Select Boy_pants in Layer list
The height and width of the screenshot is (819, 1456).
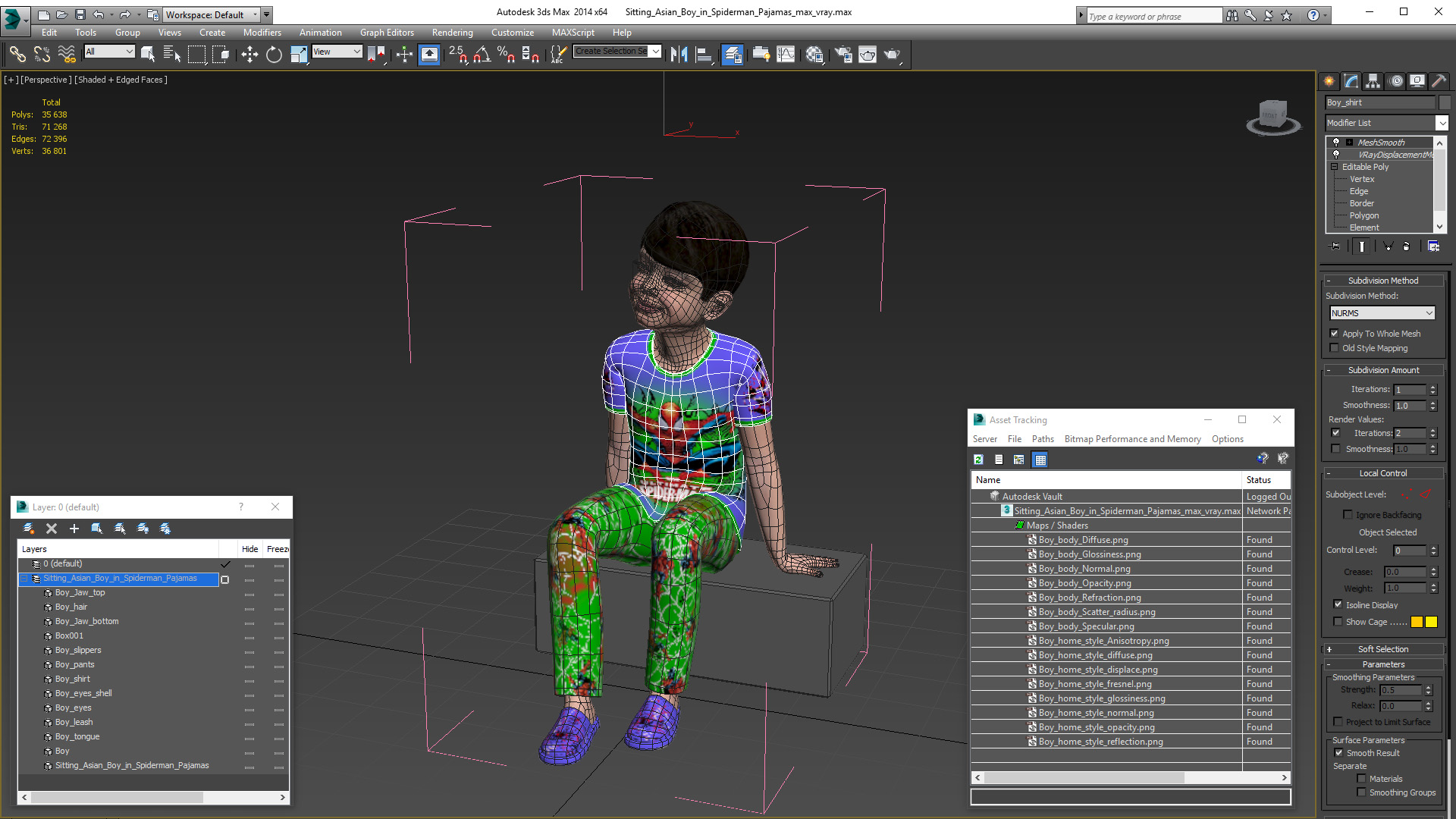tap(74, 664)
